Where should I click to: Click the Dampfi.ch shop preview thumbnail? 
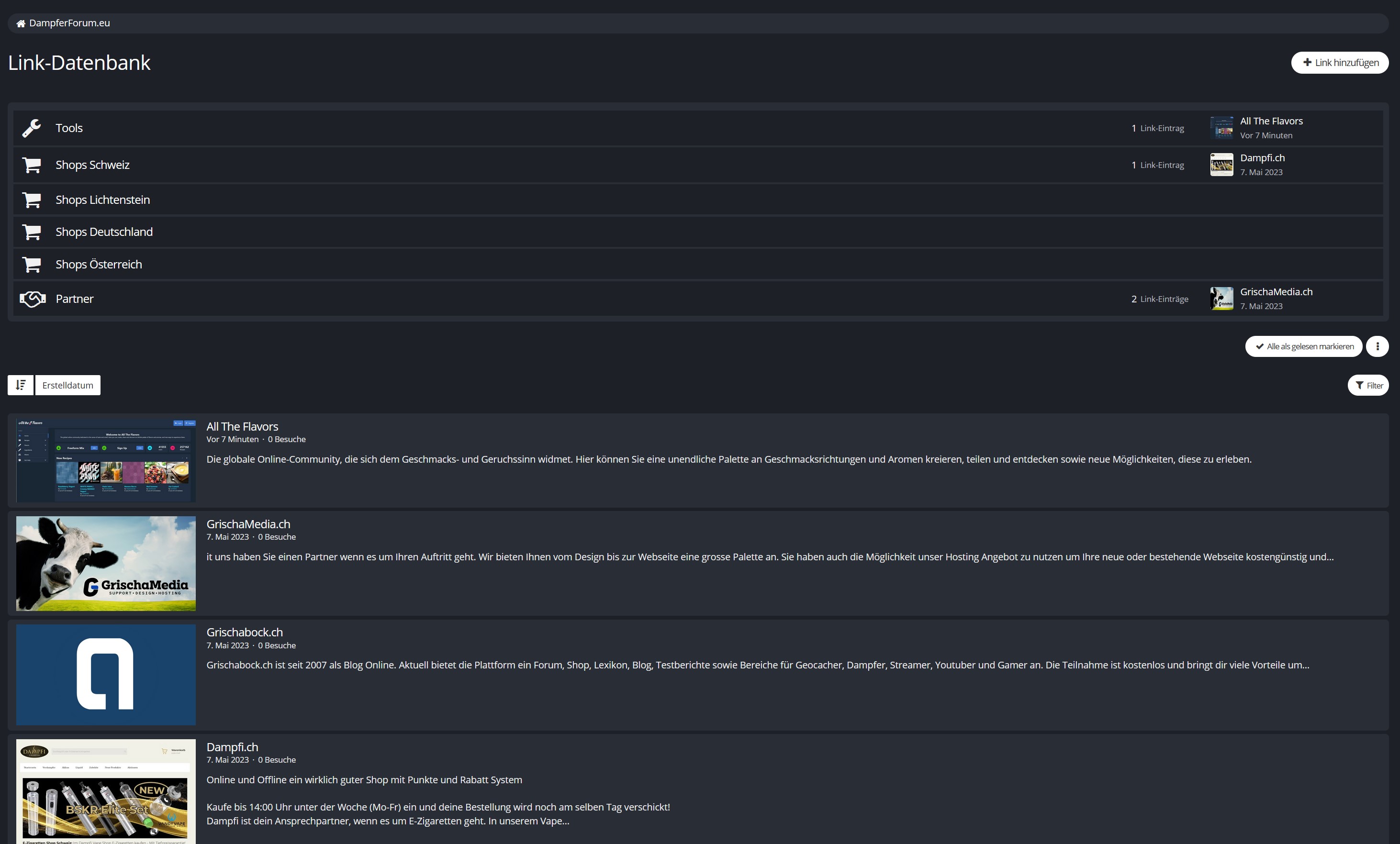[x=106, y=790]
